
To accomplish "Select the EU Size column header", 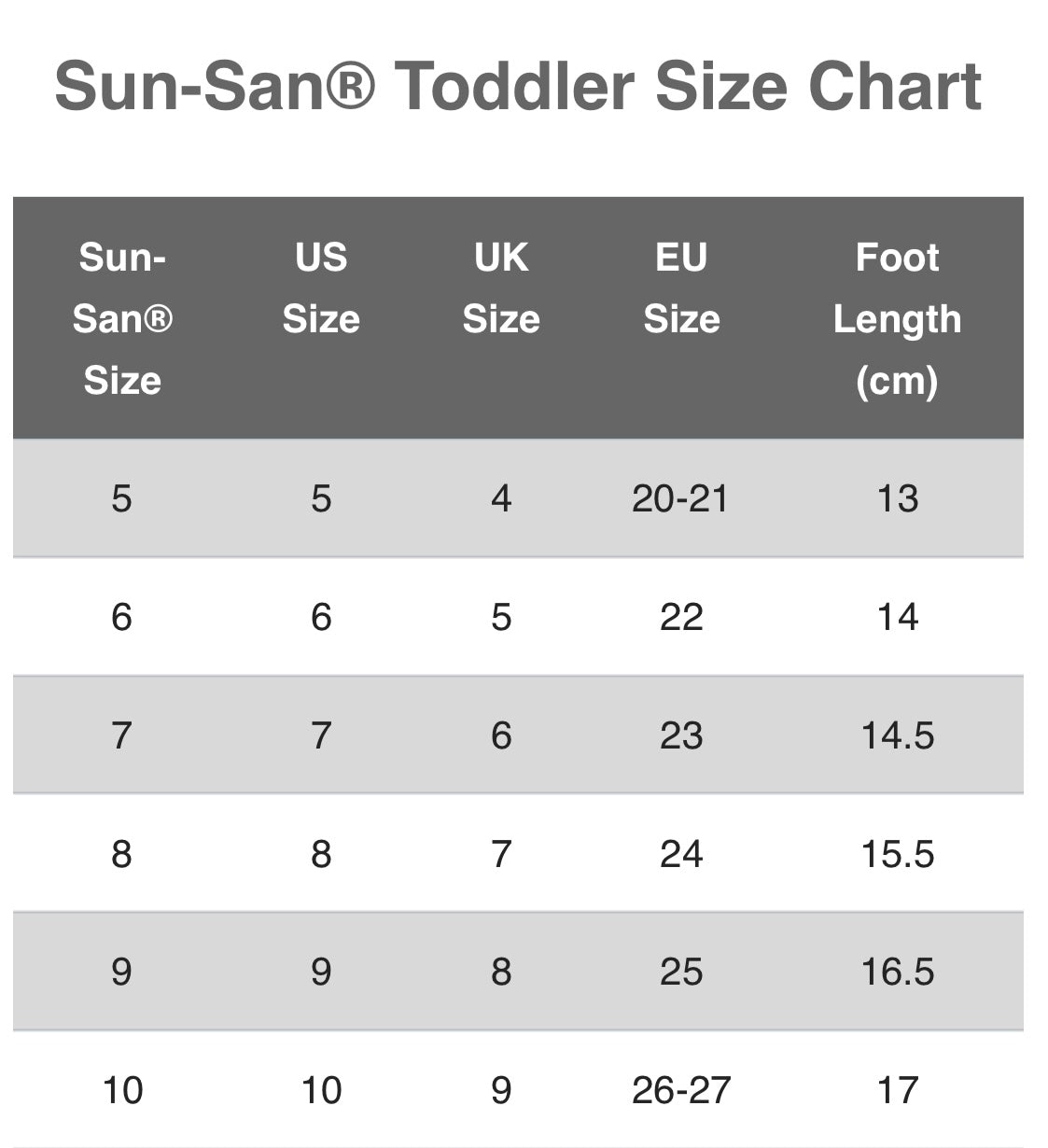I will tap(681, 287).
